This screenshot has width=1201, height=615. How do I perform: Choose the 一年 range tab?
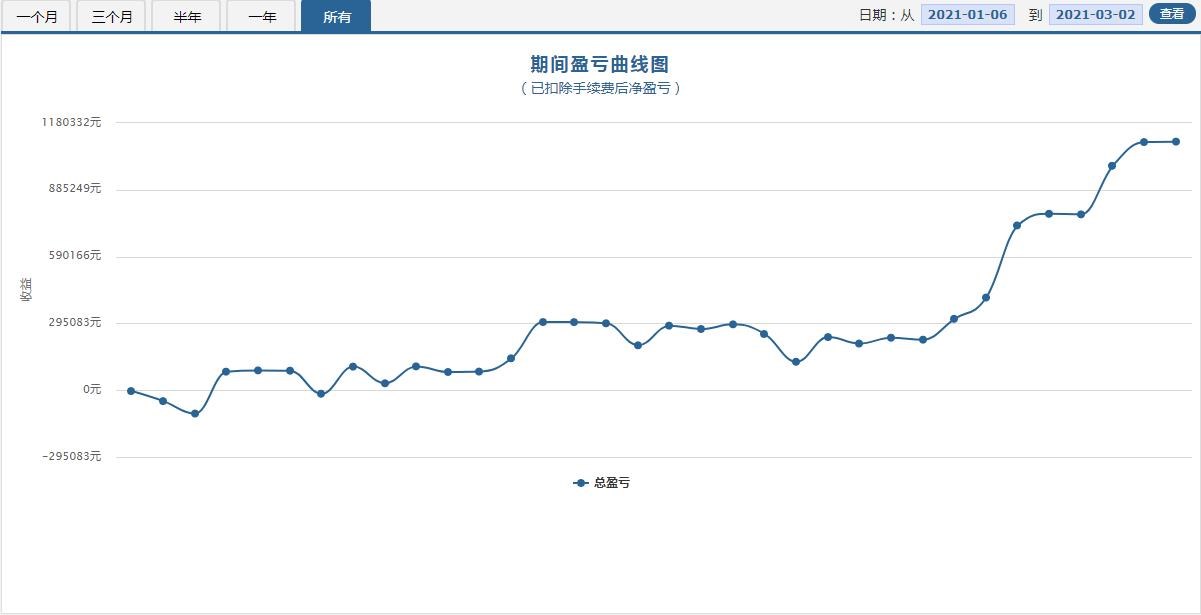261,16
